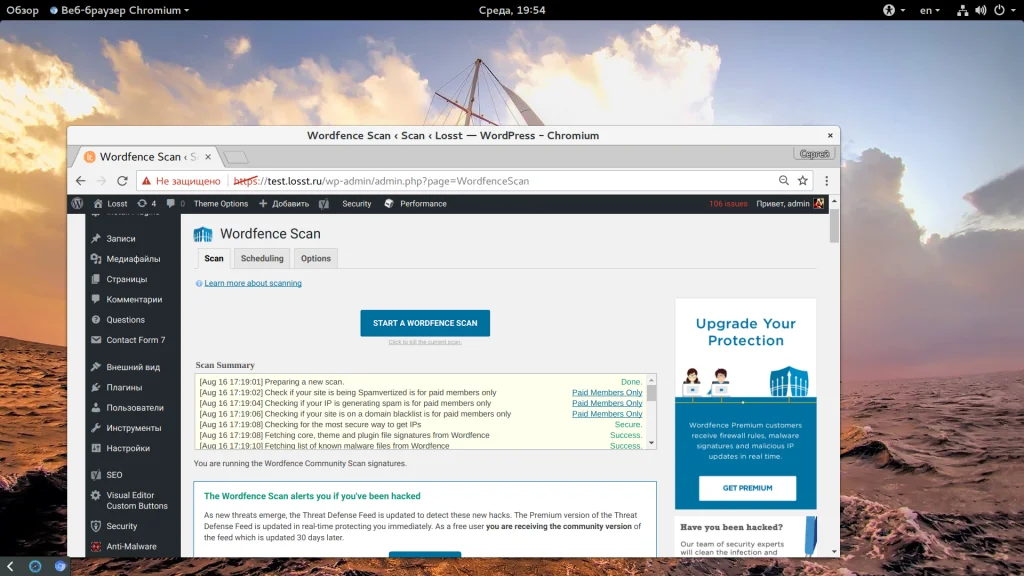Click the Performance cube icon
The height and width of the screenshot is (576, 1024).
click(x=389, y=204)
